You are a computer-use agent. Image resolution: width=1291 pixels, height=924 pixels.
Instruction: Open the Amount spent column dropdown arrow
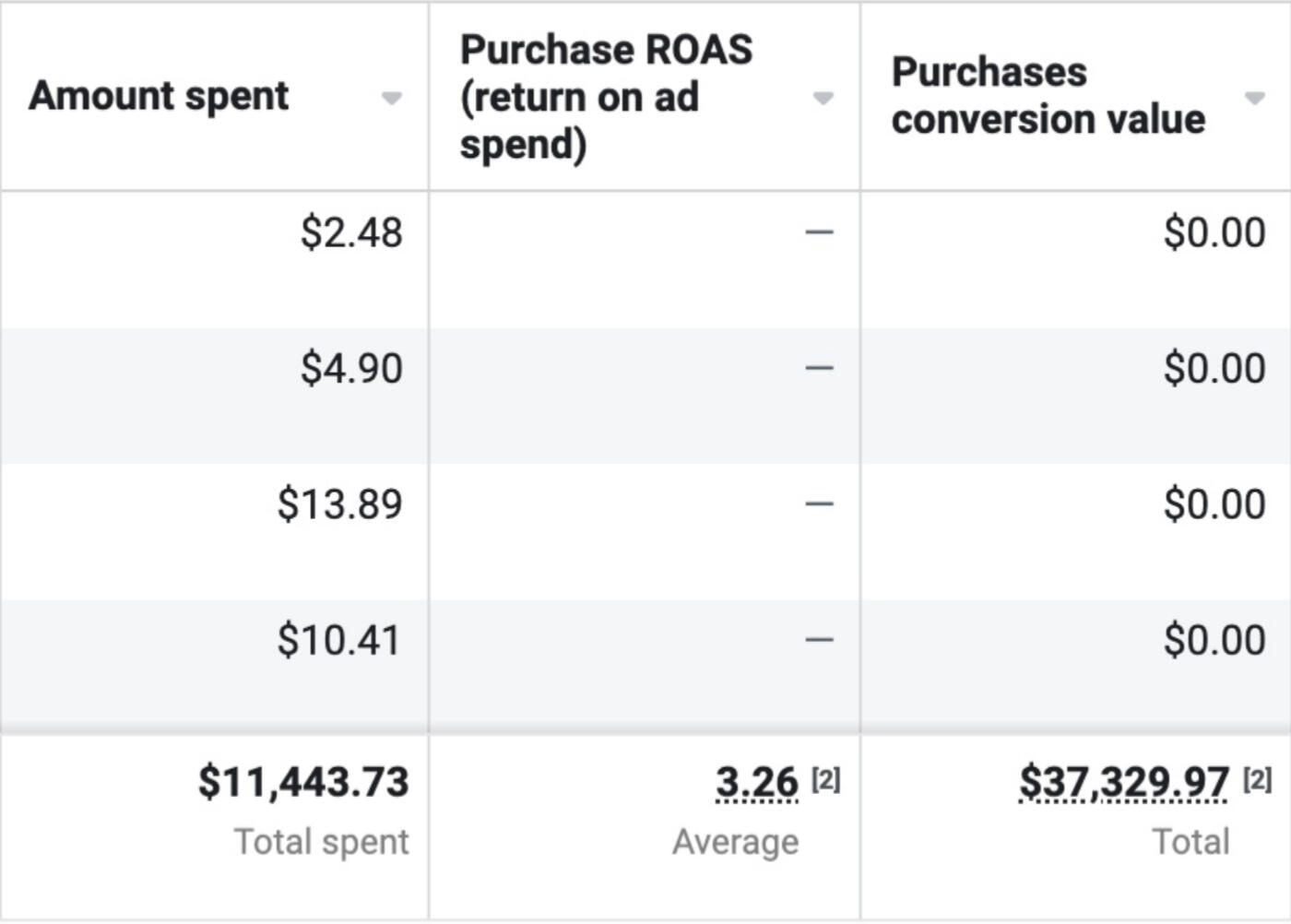[392, 98]
